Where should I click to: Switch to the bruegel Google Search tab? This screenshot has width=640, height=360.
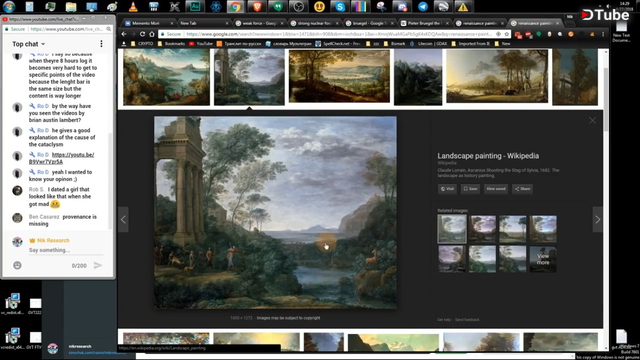tap(369, 23)
